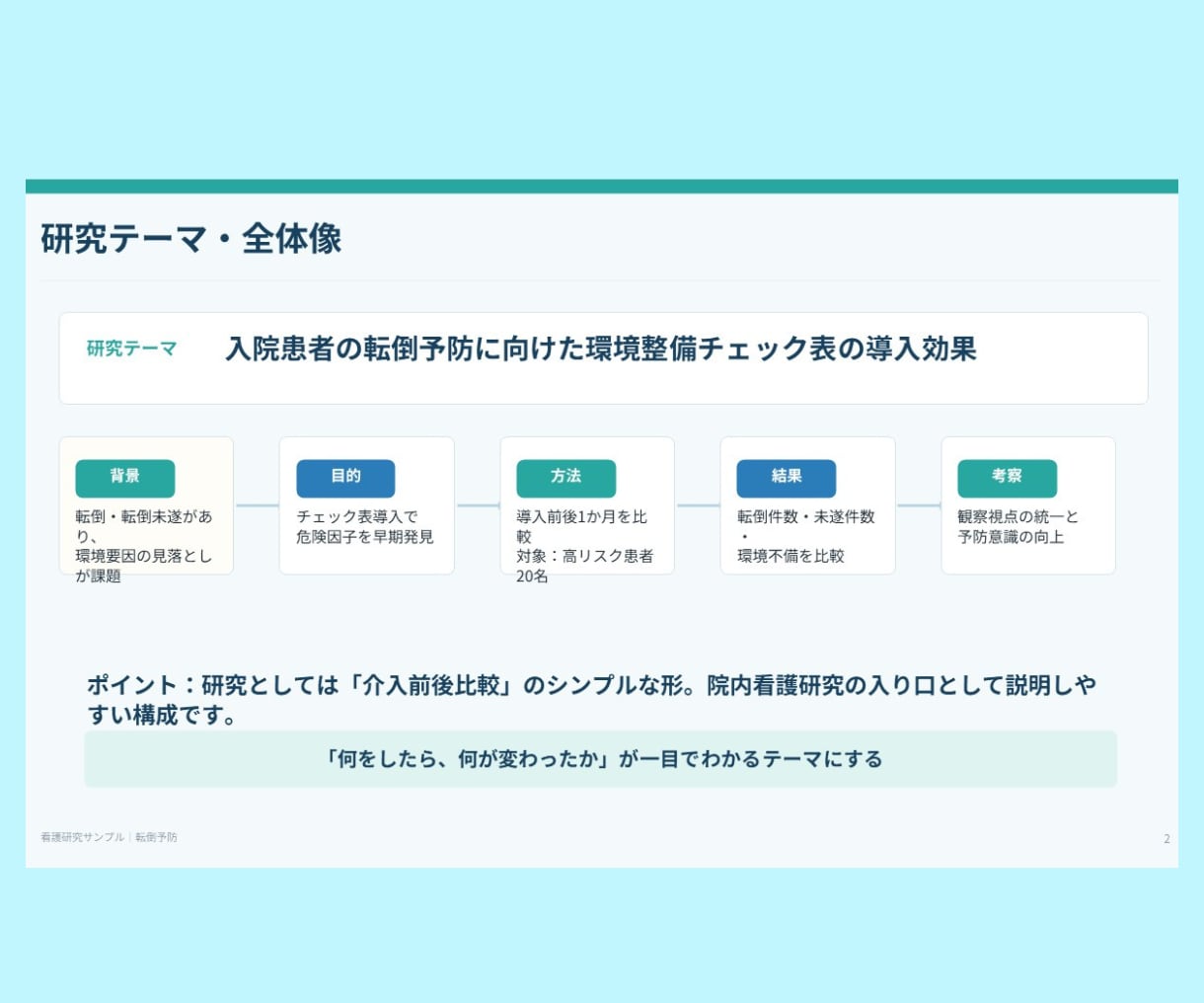
Task: Select the teal 研究テーマ label
Action: (132, 348)
